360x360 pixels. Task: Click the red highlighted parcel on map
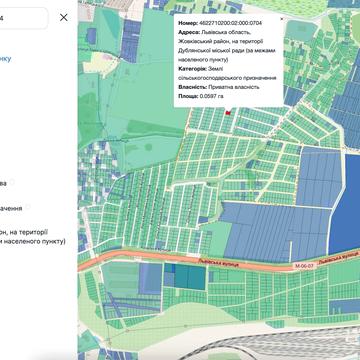point(228,113)
